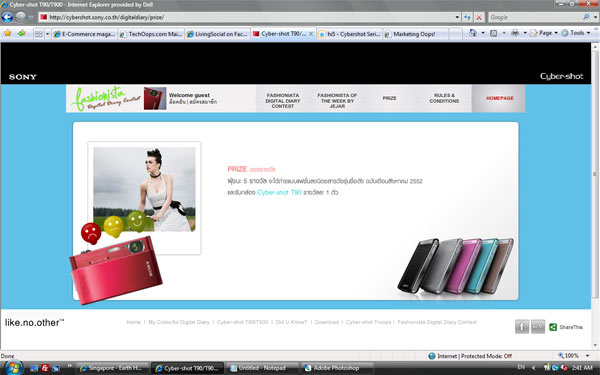The width and height of the screenshot is (600, 375).
Task: Click the Facebook share icon in footer
Action: coord(522,326)
